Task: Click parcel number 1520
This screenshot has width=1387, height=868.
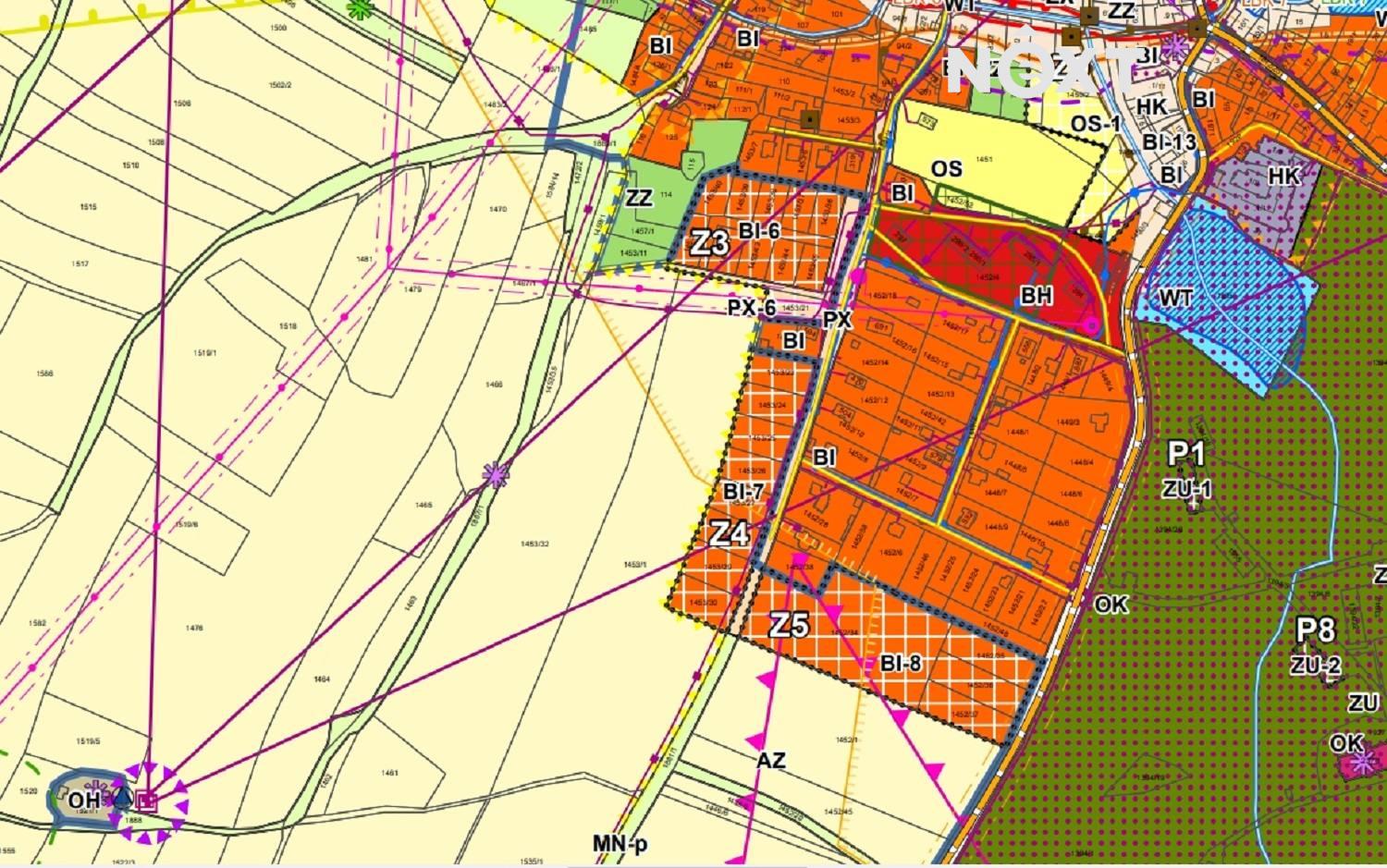Action: [x=29, y=791]
